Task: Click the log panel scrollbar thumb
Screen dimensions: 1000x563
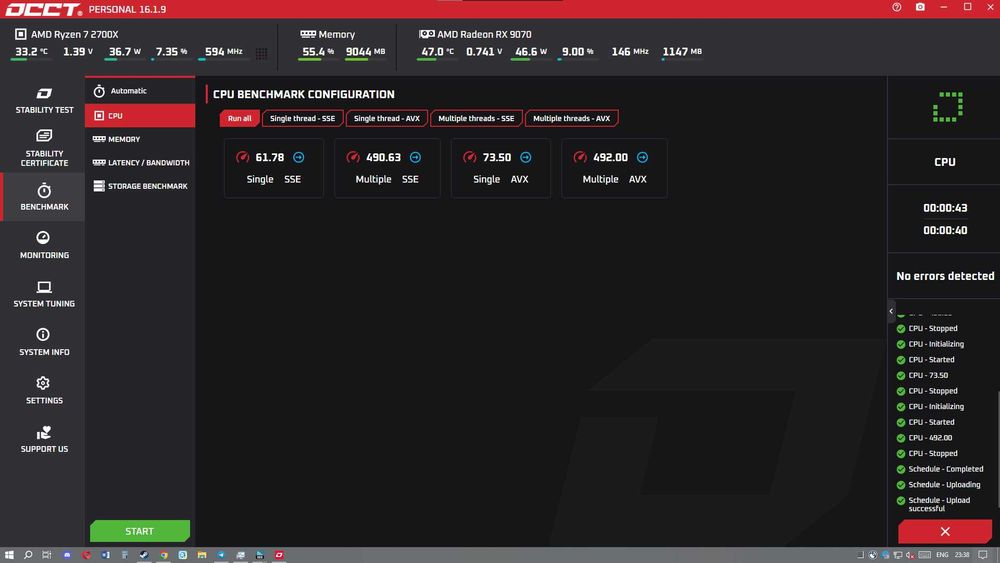Action: [997, 450]
